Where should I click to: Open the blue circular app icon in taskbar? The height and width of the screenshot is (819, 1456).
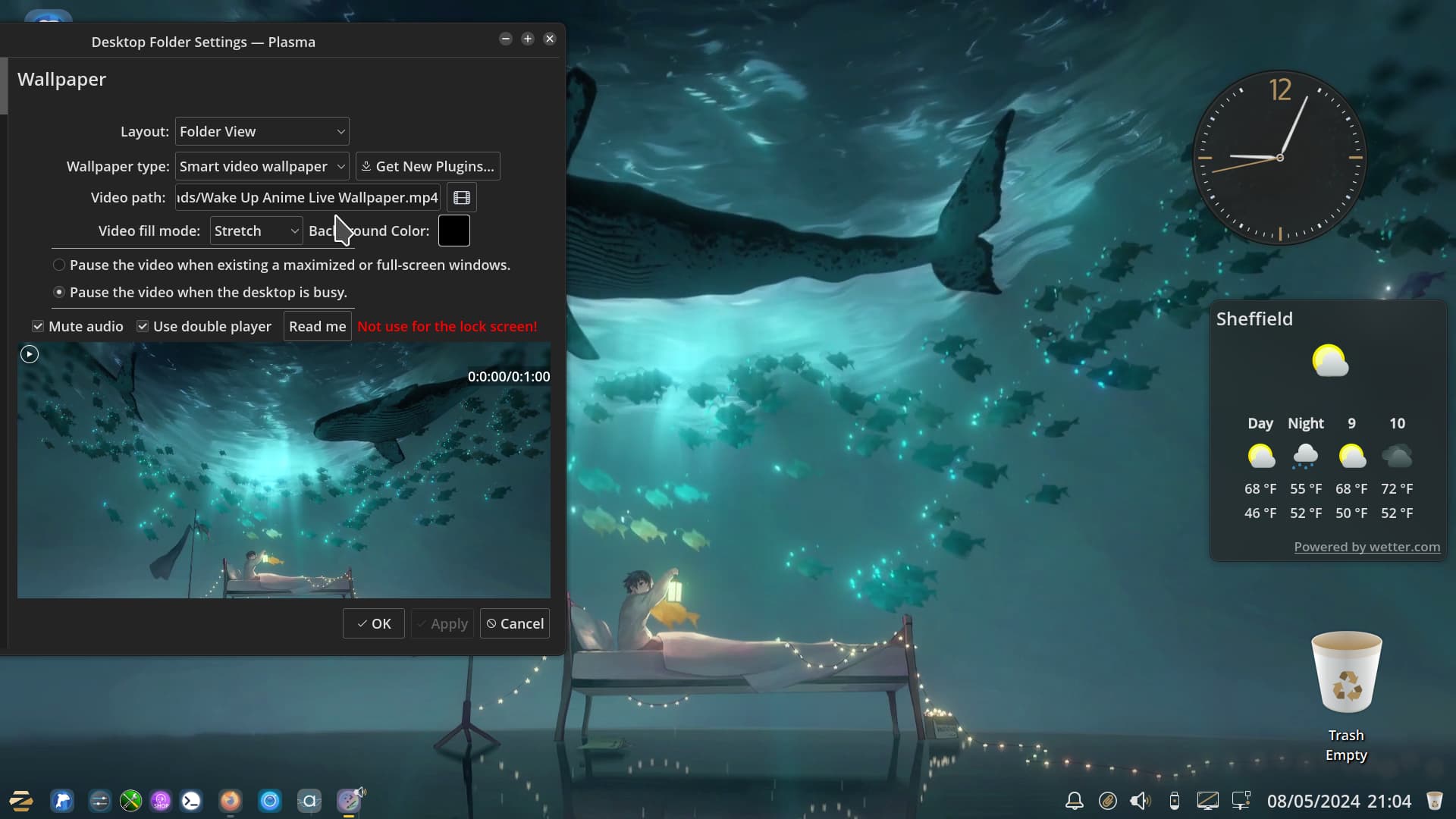point(270,801)
